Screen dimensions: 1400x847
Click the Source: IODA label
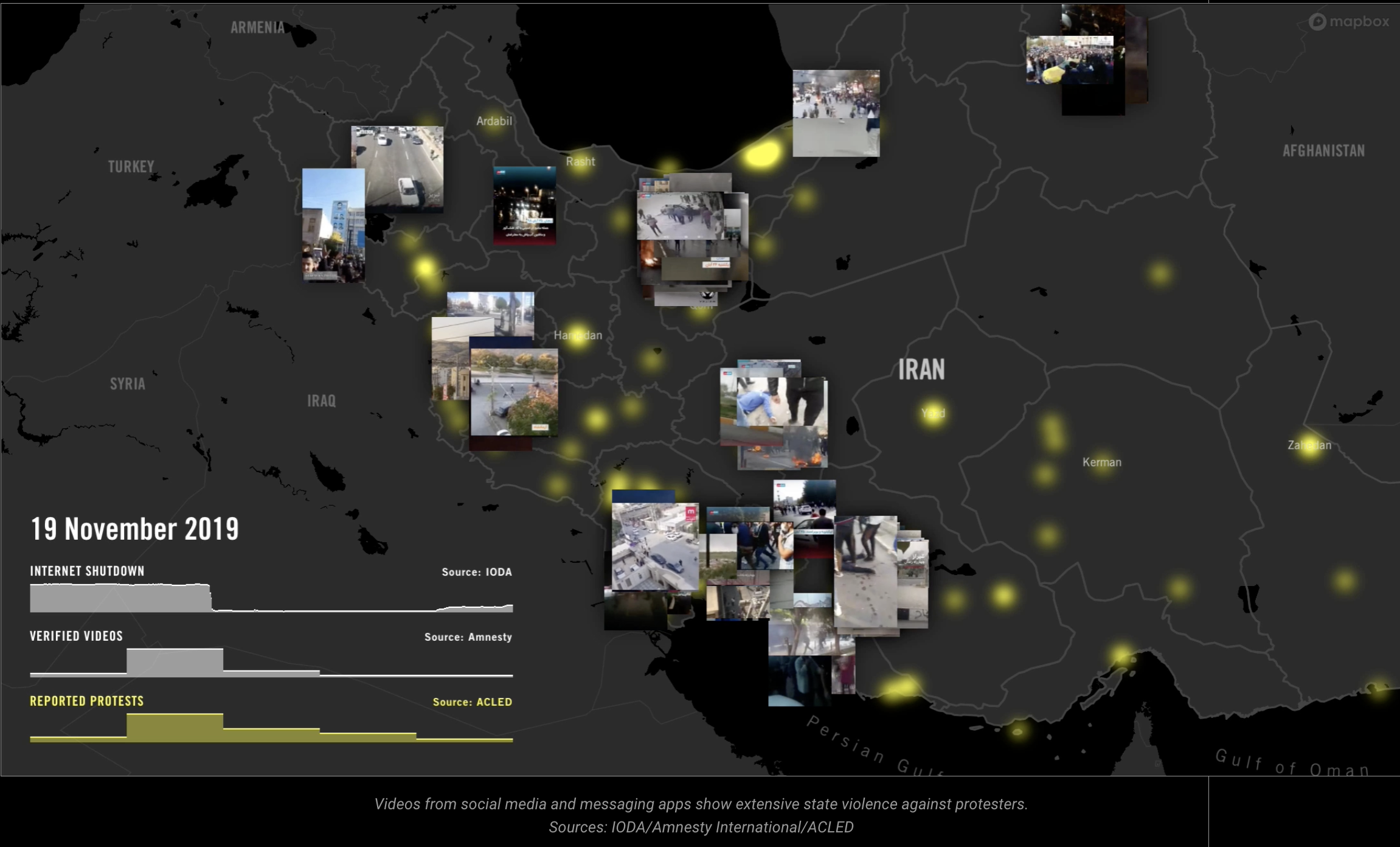click(476, 572)
